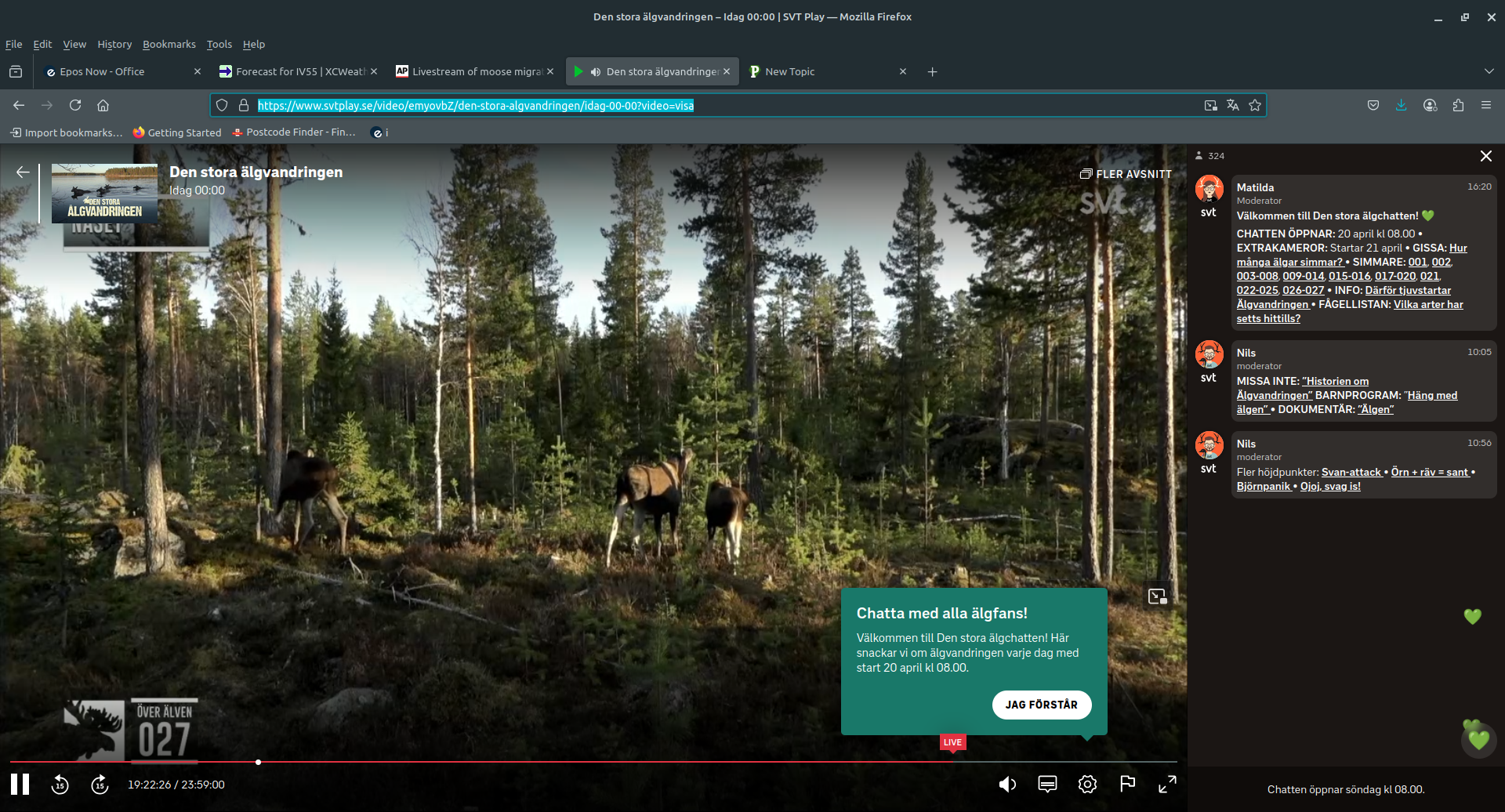The image size is (1505, 812).
Task: Open Firefox application hamburger menu
Action: click(1485, 105)
